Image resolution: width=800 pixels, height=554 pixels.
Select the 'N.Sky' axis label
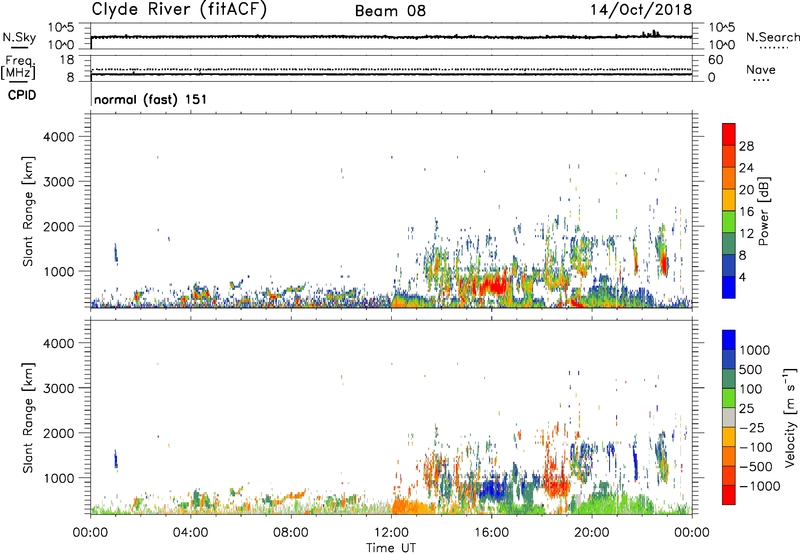tap(19, 38)
